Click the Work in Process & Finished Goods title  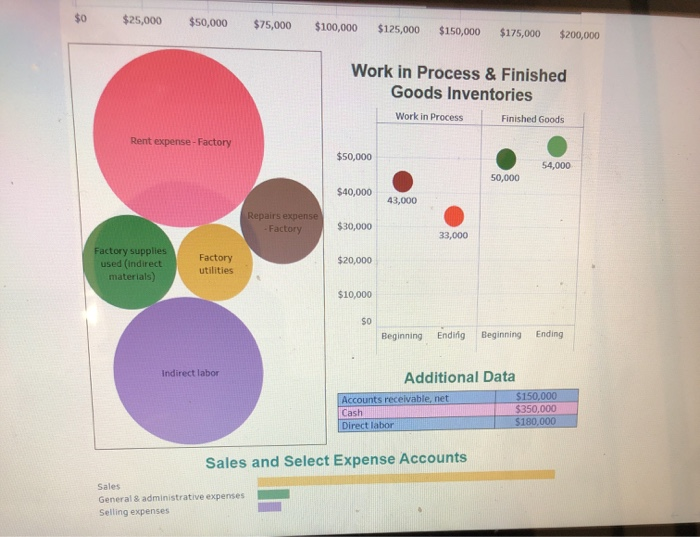click(459, 83)
